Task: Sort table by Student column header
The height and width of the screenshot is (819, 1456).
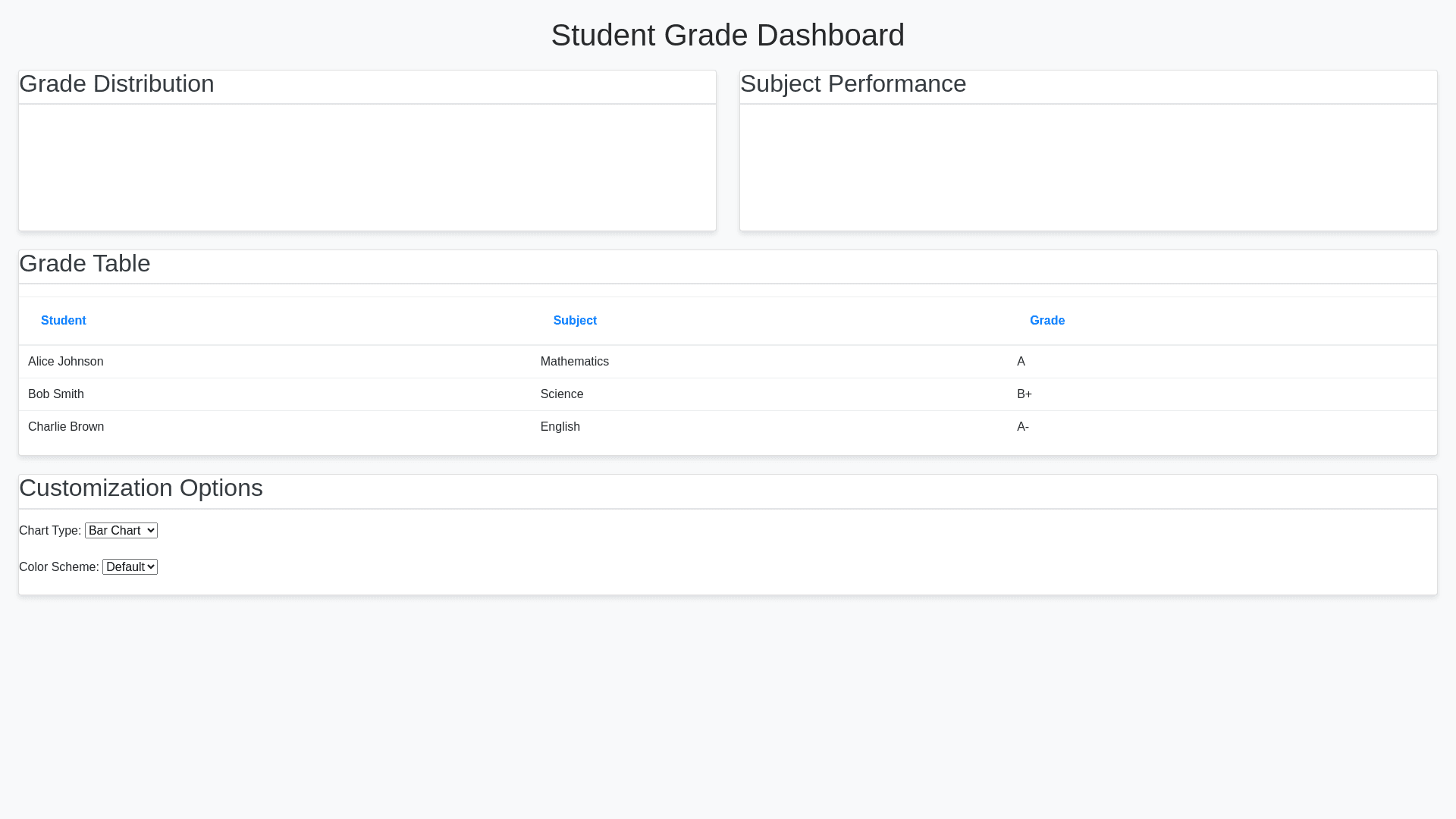Action: 64,321
